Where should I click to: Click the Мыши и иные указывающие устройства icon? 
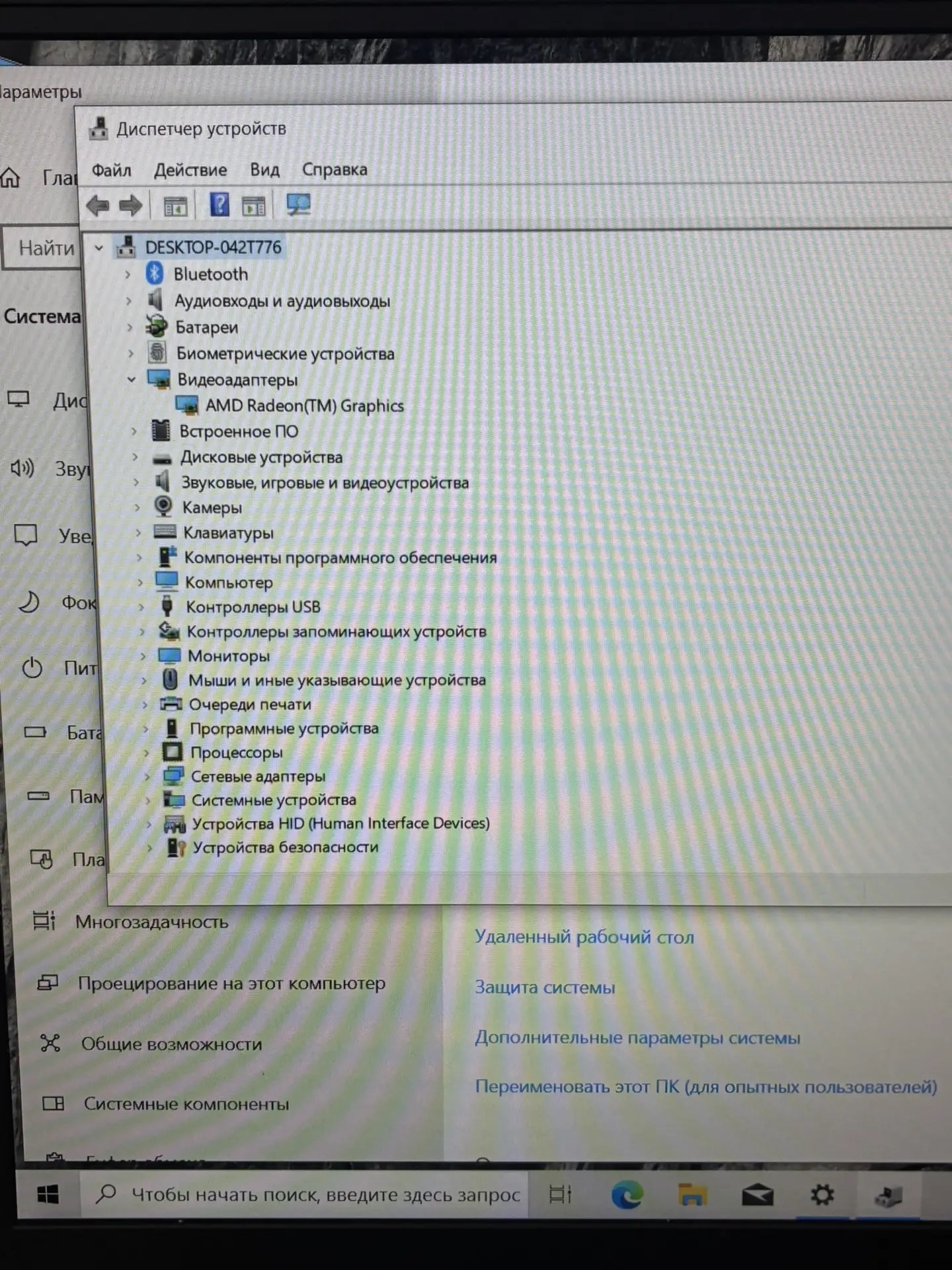click(171, 679)
